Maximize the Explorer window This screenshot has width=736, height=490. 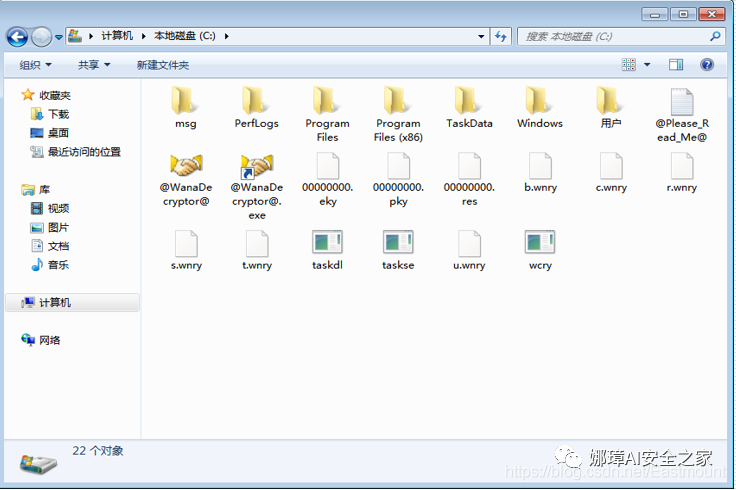(683, 14)
